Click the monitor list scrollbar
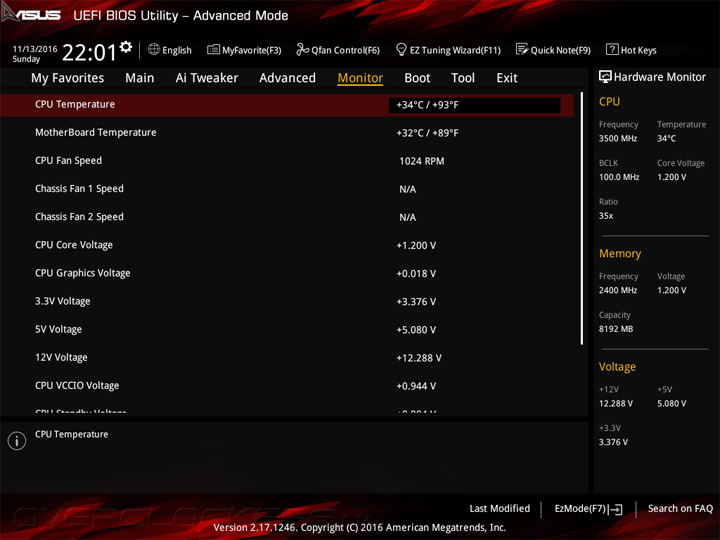The height and width of the screenshot is (540, 720). [x=582, y=218]
